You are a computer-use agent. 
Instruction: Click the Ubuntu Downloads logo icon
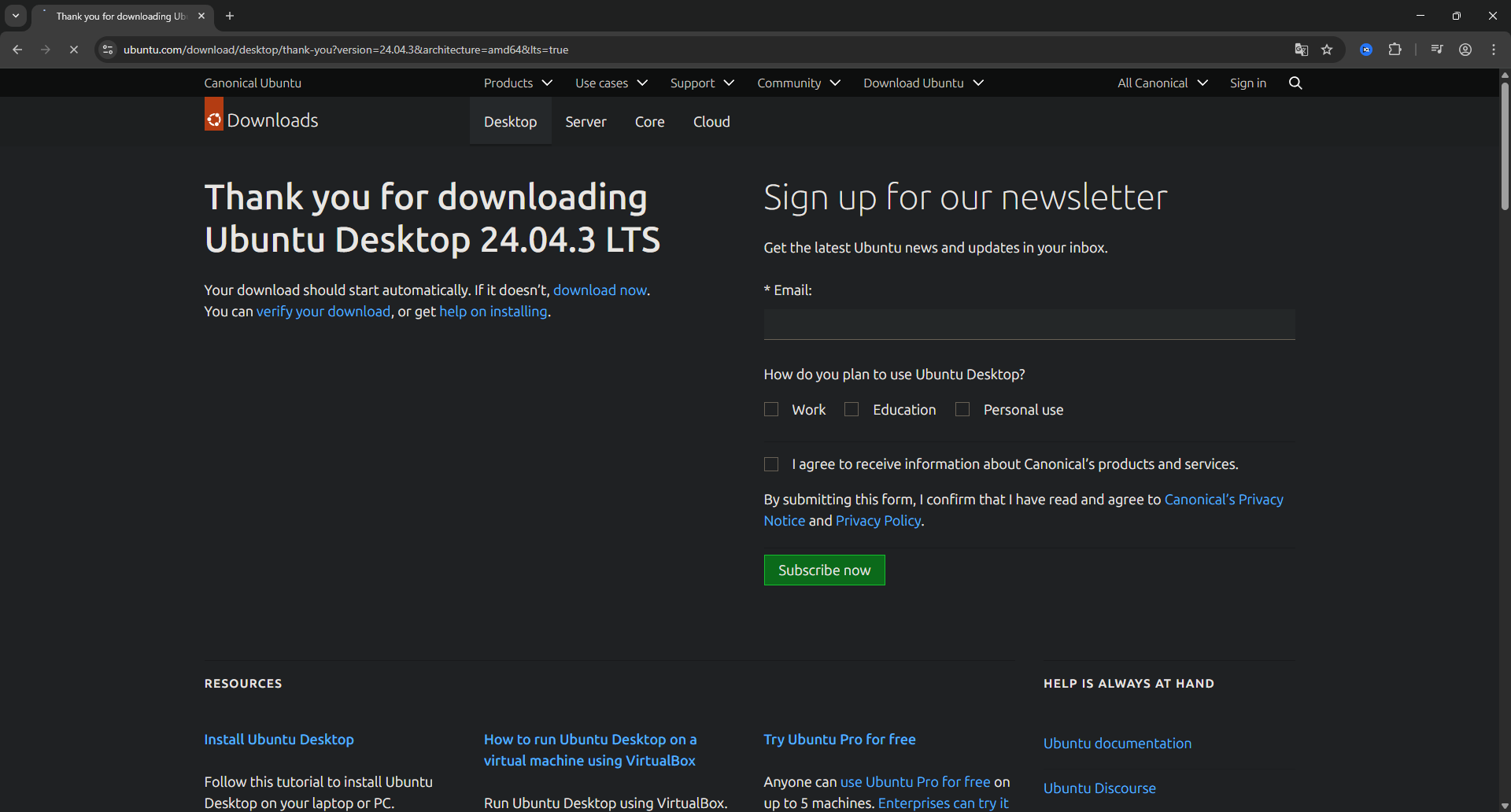coord(213,116)
